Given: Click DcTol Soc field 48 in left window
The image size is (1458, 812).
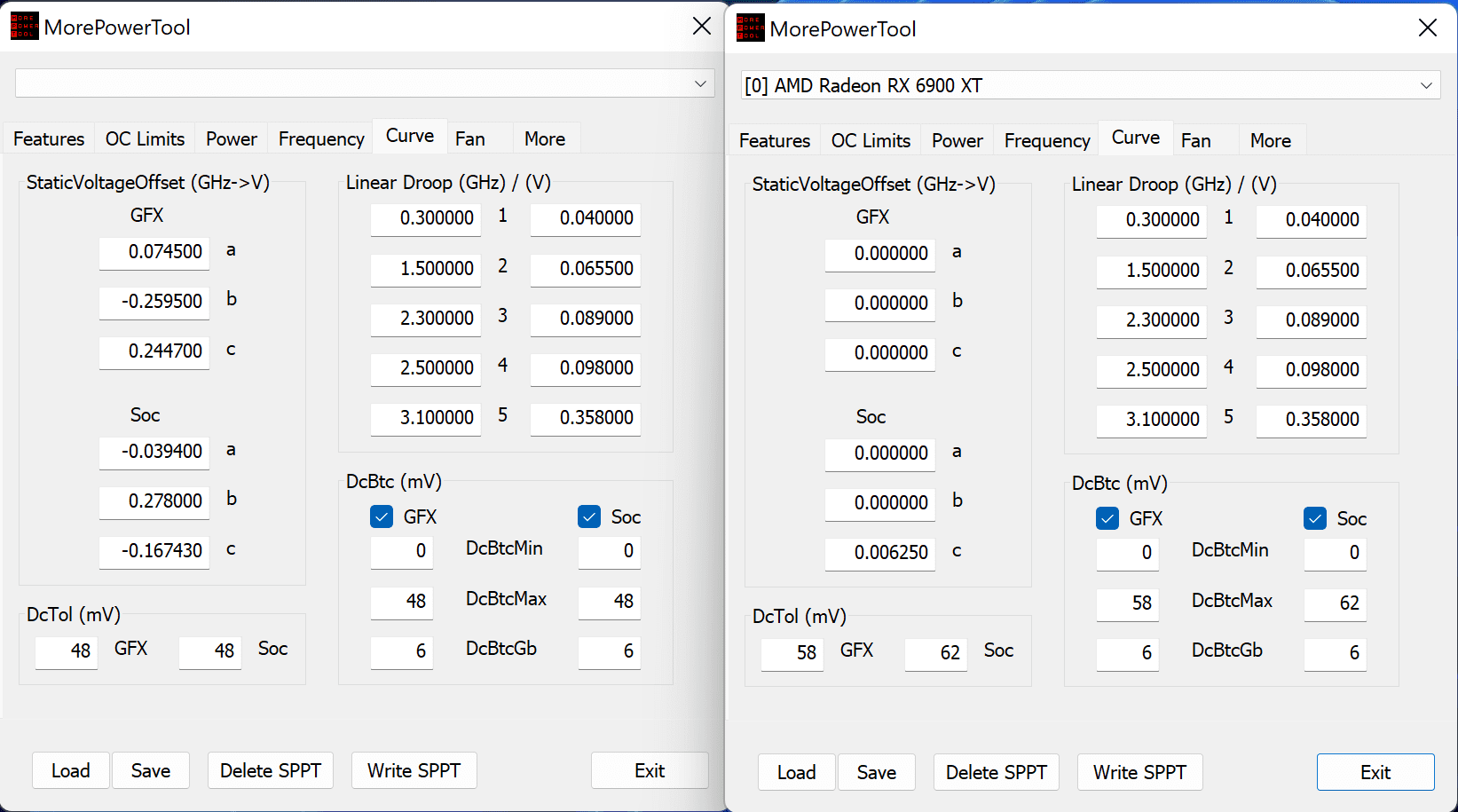Looking at the screenshot, I should tap(210, 651).
